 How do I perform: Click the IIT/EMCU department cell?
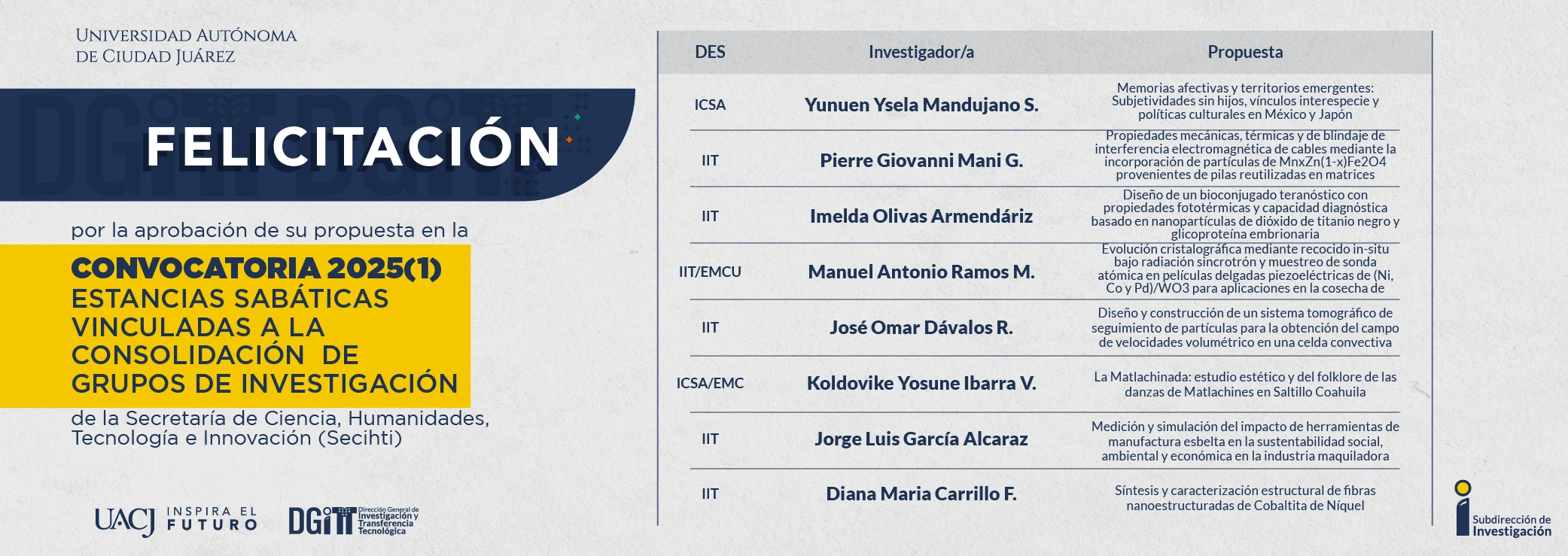click(x=710, y=272)
